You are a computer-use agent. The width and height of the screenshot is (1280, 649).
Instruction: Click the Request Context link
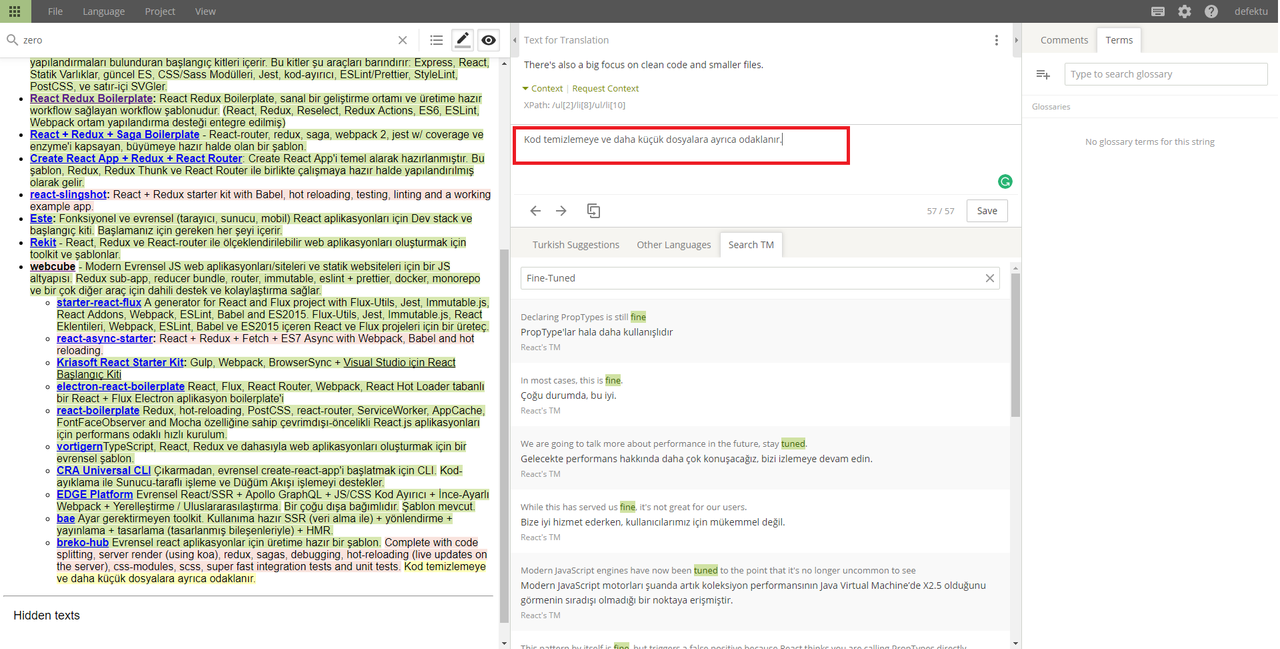click(605, 88)
